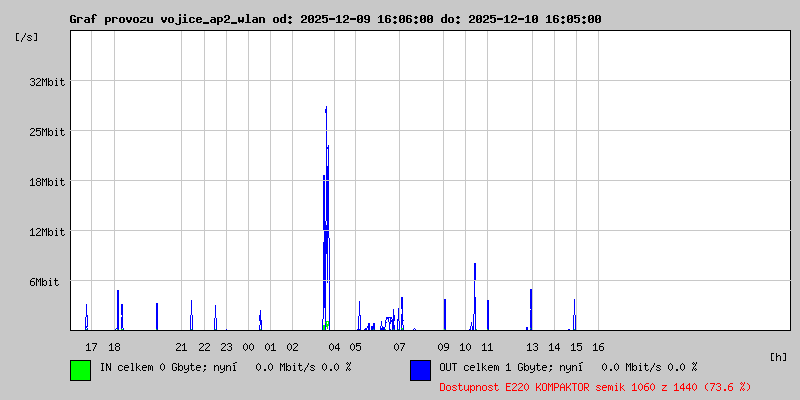Click the '21' hour tick label
The image size is (800, 400).
(x=181, y=347)
